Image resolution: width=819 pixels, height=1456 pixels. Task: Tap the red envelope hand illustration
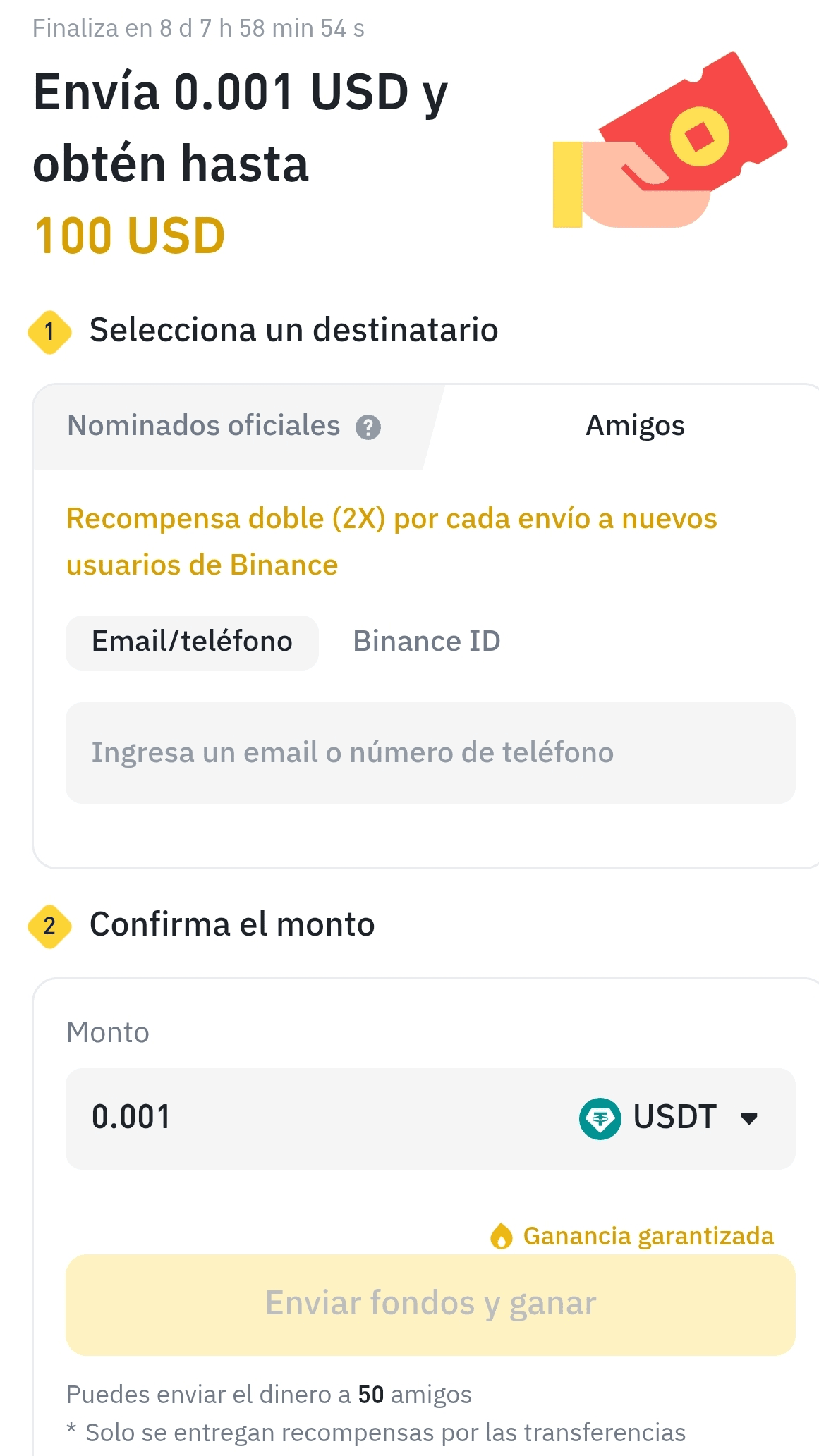[669, 140]
